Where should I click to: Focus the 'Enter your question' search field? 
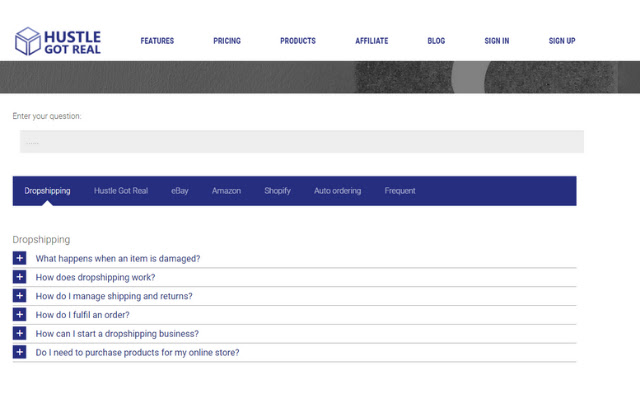pos(301,142)
